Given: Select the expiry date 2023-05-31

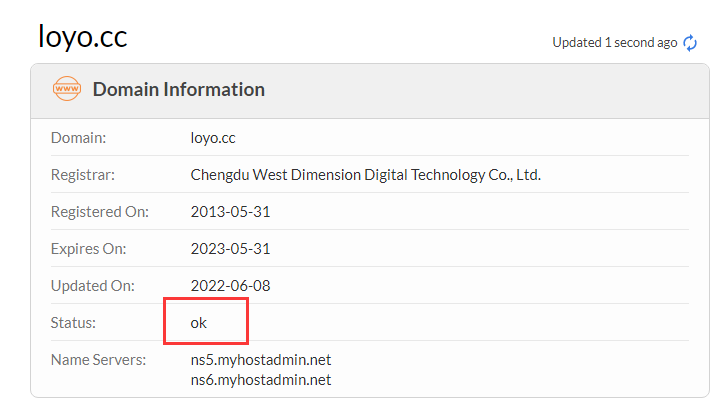Looking at the screenshot, I should coord(230,249).
